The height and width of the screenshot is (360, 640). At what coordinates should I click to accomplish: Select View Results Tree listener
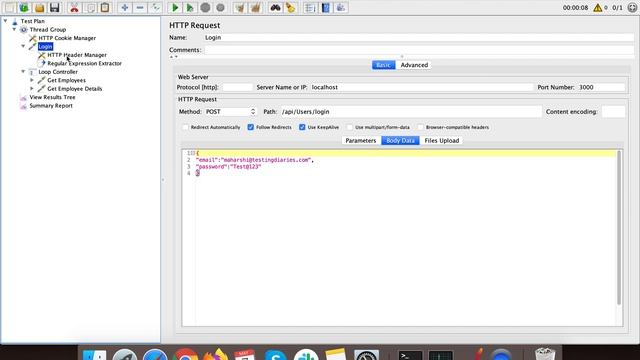52,97
